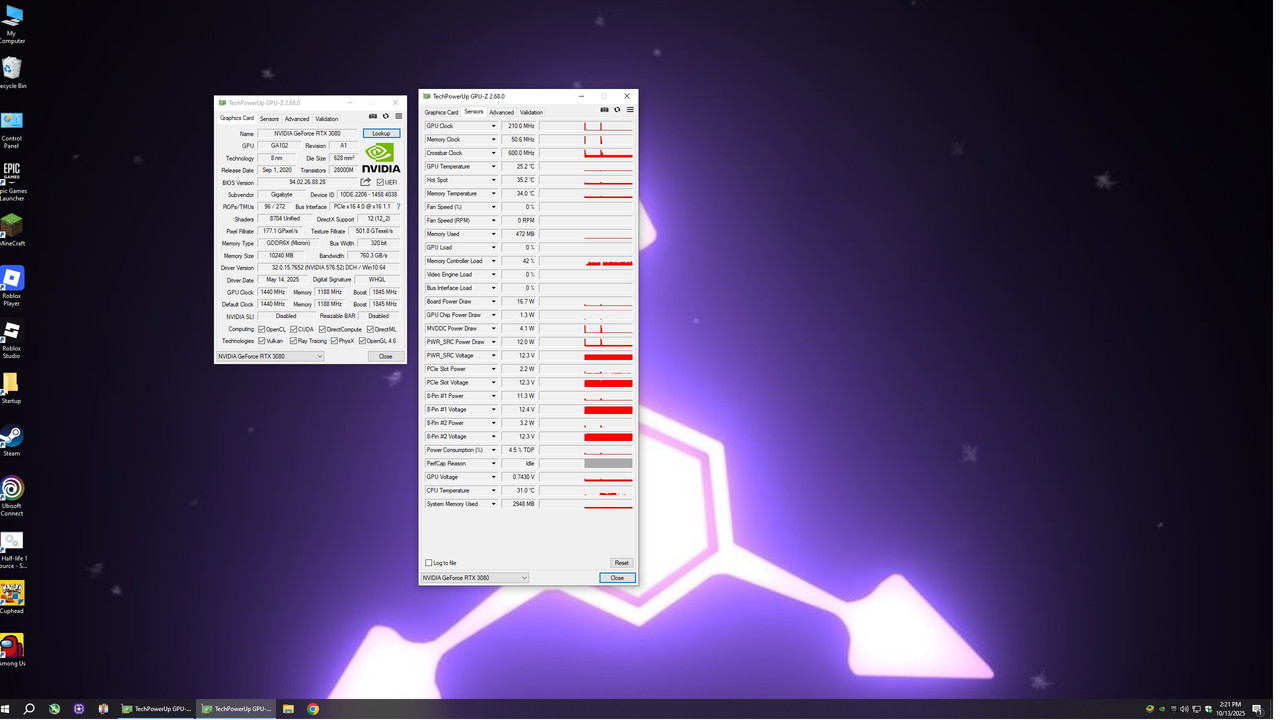Switch to Graphics Card tab in Sensors window

441,112
